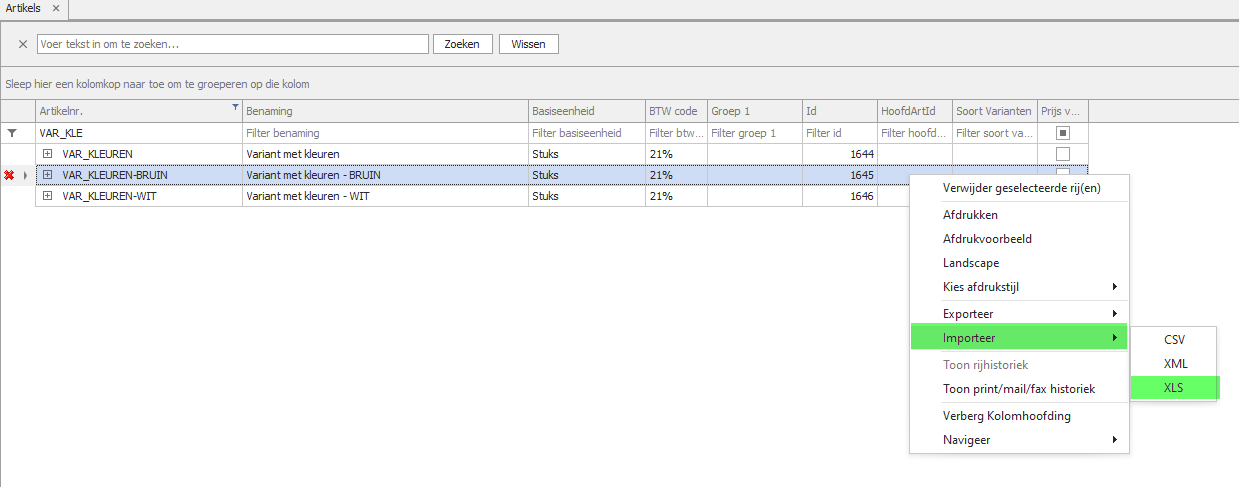Open the filter icon in Artikelnr. header
Screen dimensions: 1239x487
point(235,106)
